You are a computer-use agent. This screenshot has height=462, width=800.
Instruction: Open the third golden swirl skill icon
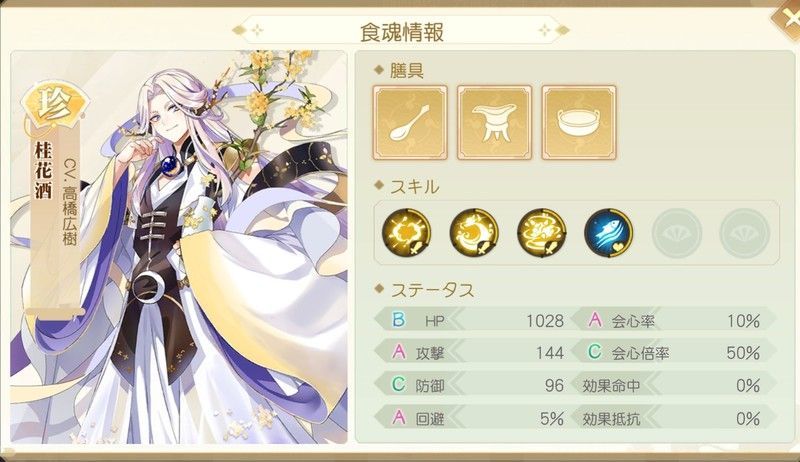pyautogui.click(x=541, y=233)
